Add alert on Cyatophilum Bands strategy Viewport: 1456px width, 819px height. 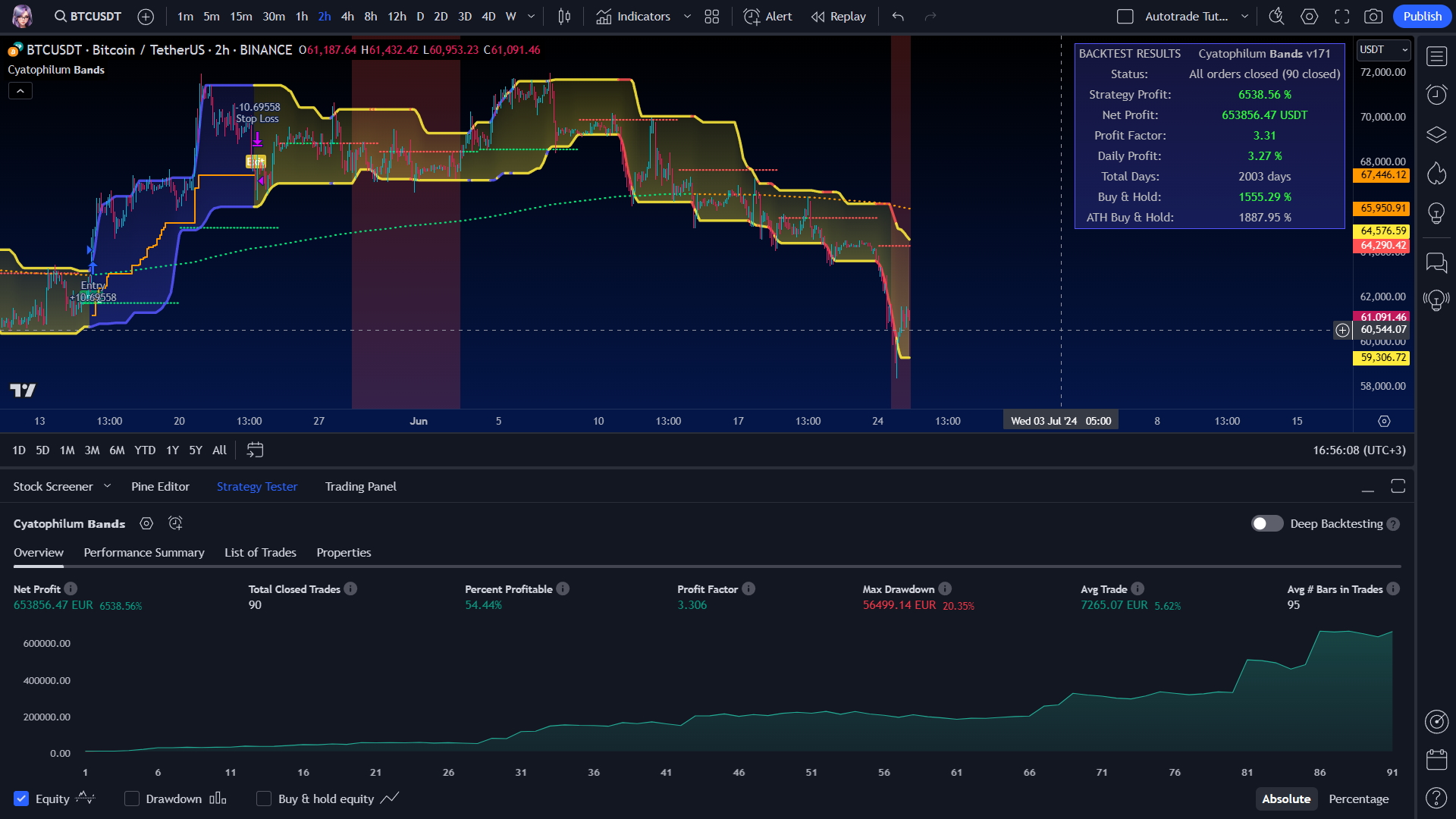[175, 523]
